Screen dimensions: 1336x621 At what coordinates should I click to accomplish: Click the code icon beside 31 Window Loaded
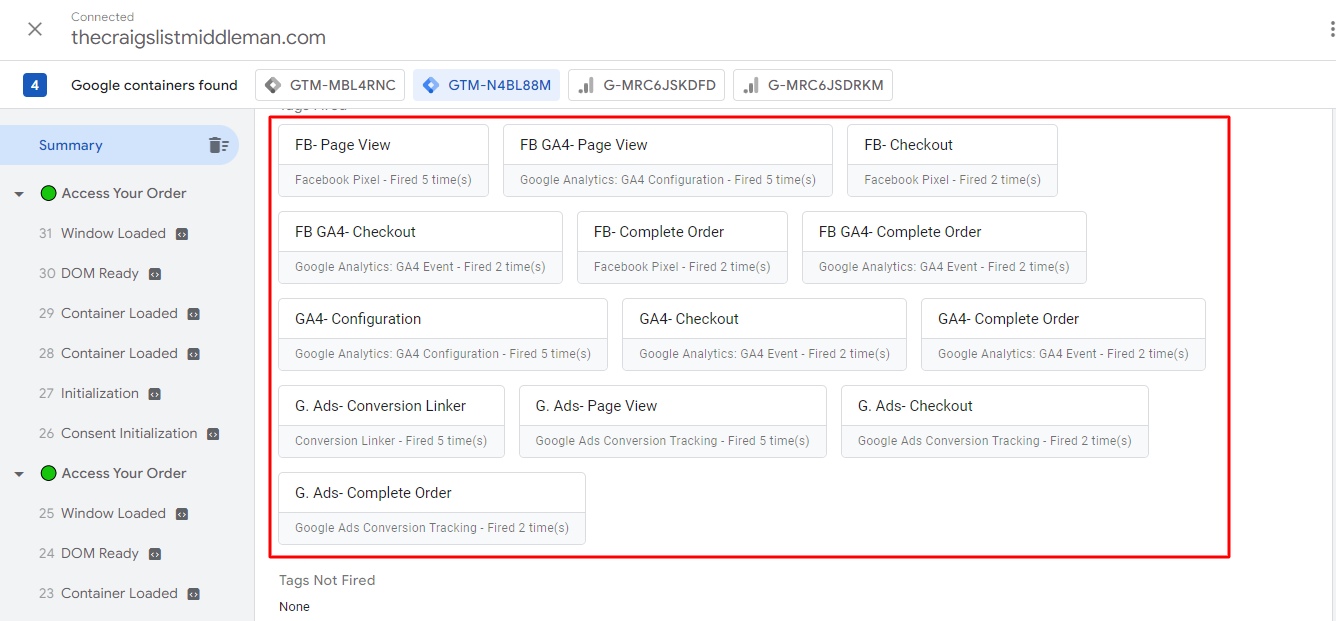(182, 234)
